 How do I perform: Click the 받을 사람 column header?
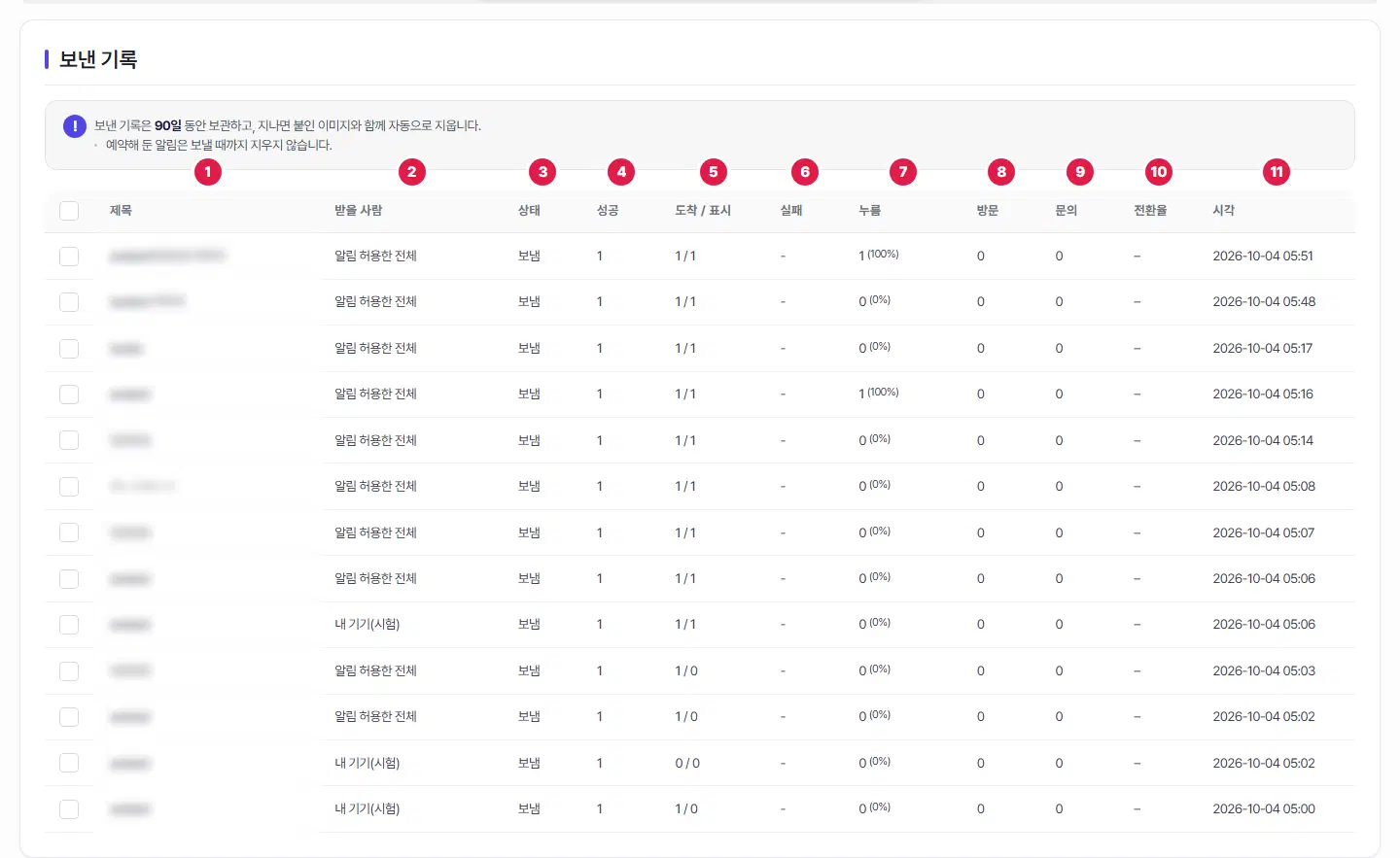pos(359,210)
